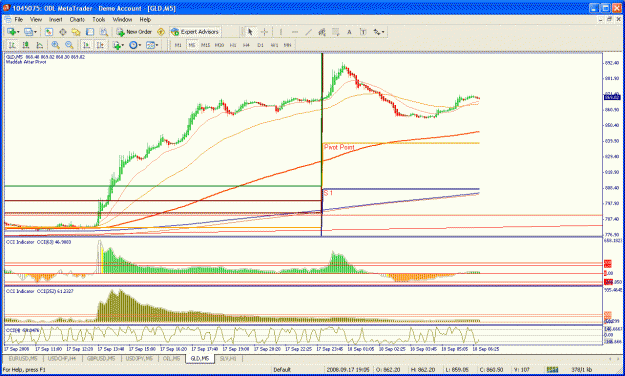The width and height of the screenshot is (625, 376).
Task: Click the New Chart icon
Action: (x=12, y=32)
